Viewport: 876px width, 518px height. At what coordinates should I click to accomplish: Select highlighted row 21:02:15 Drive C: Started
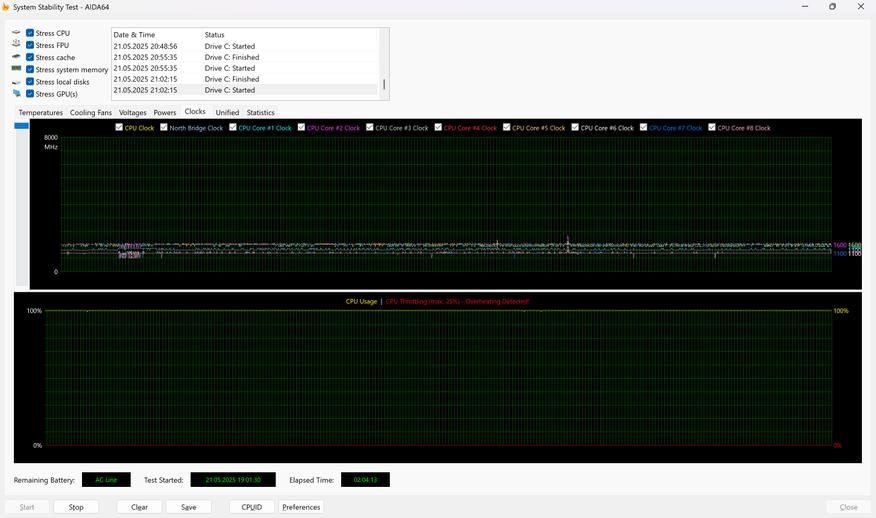pos(245,90)
